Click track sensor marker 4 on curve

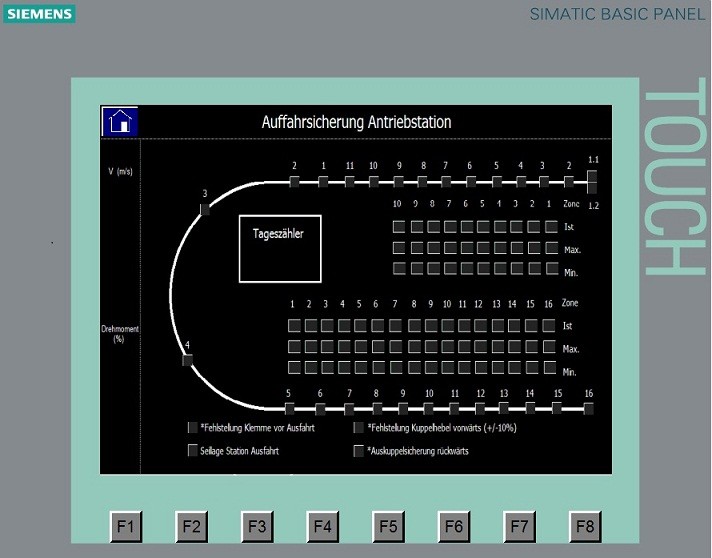click(187, 360)
